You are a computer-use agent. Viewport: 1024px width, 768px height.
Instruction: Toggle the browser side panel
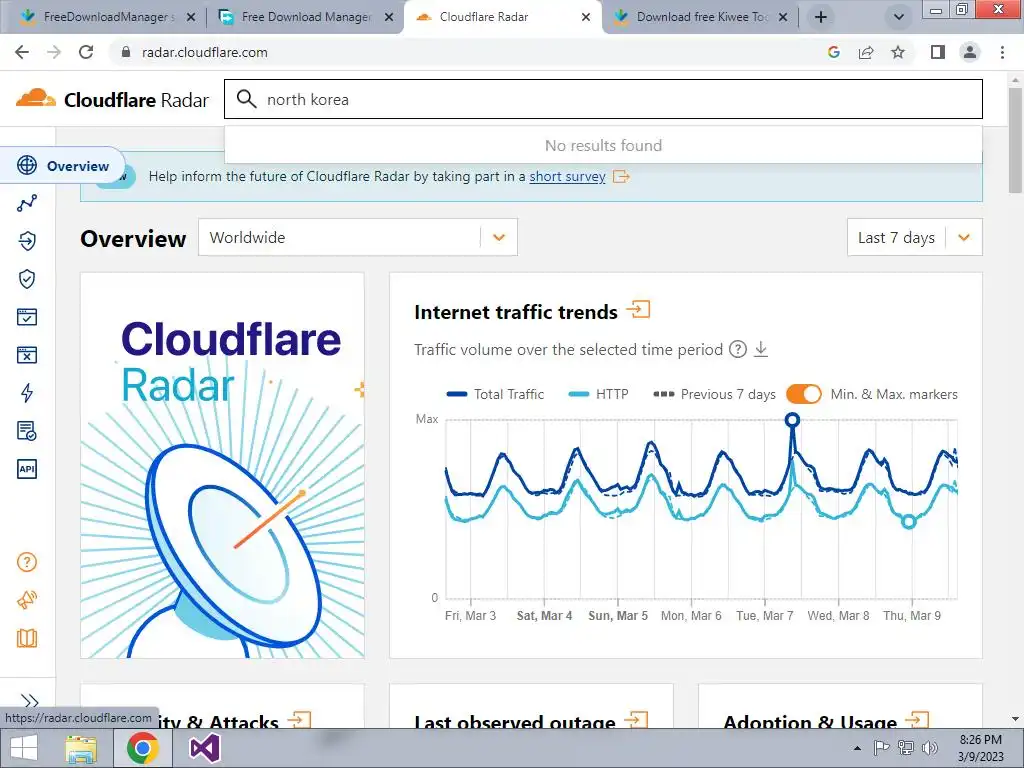938,52
